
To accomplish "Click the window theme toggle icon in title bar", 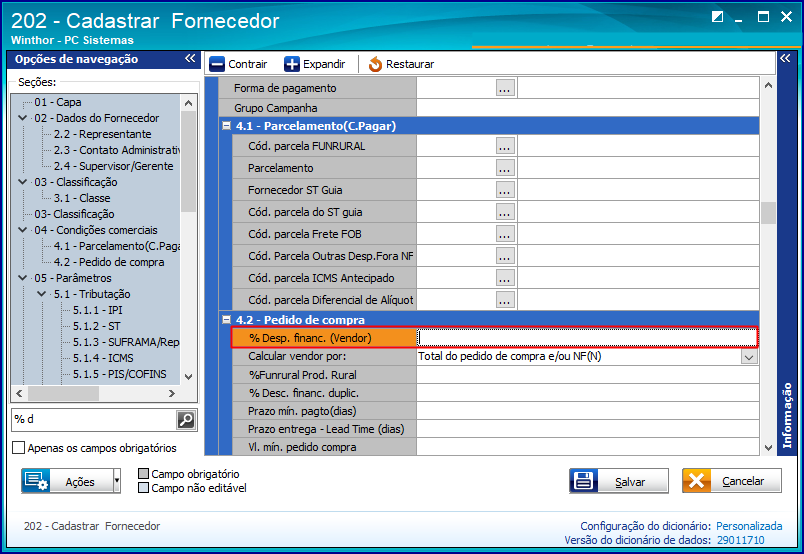I will point(717,17).
